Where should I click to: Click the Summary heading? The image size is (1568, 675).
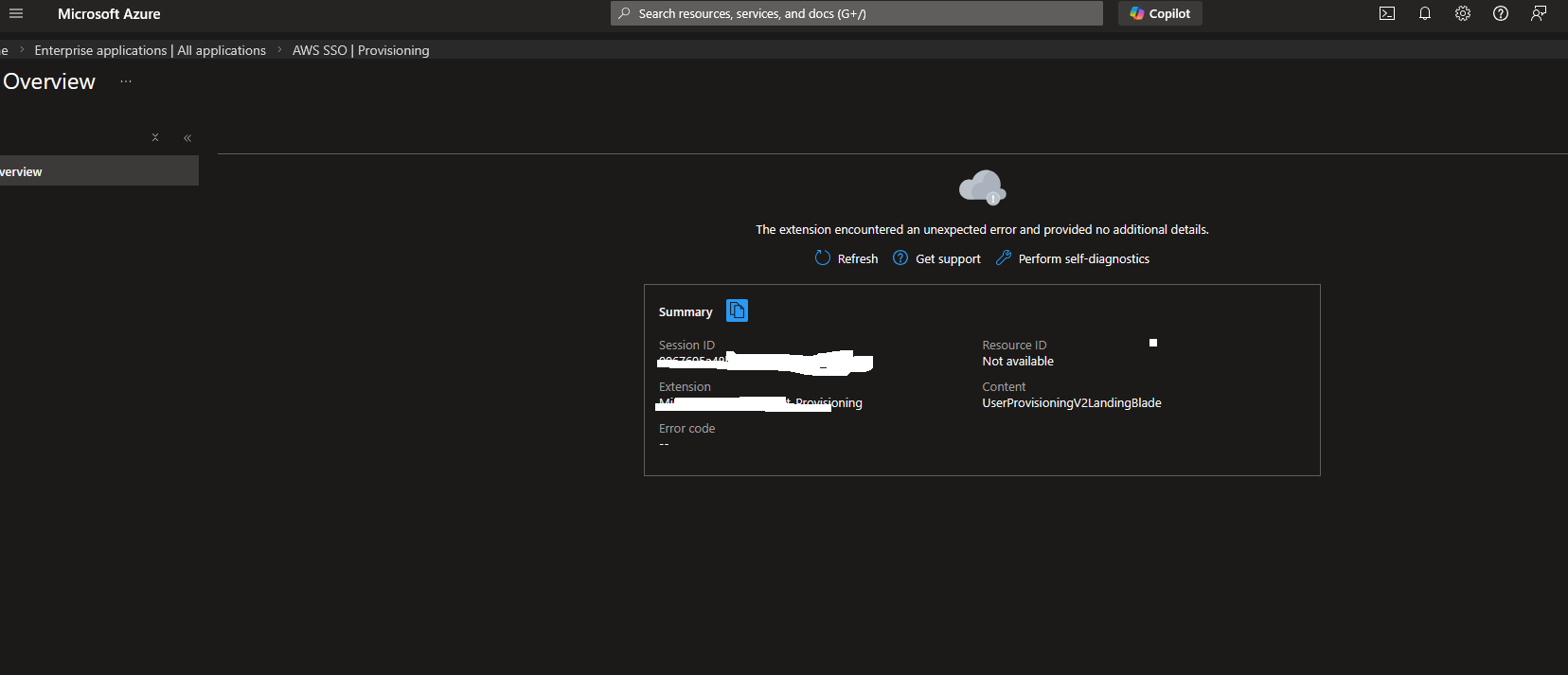(686, 312)
